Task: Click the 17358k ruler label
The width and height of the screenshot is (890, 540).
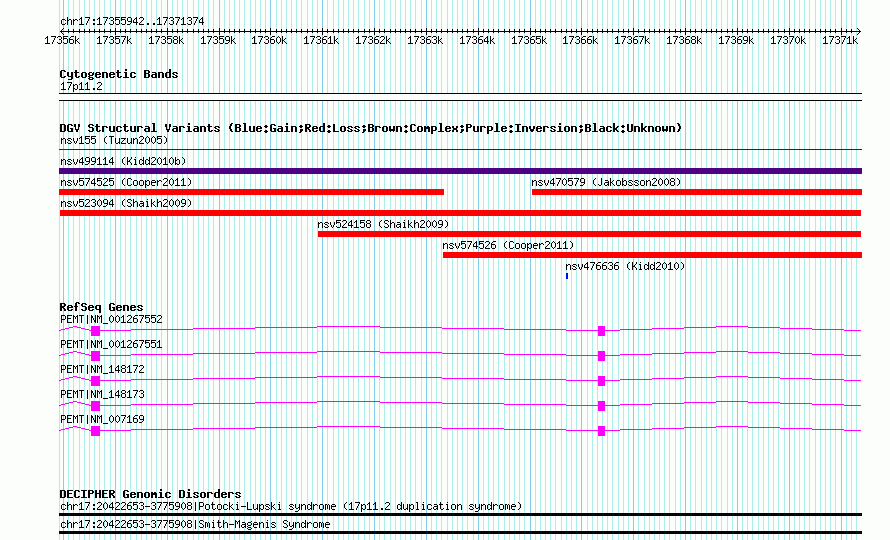Action: [x=166, y=40]
